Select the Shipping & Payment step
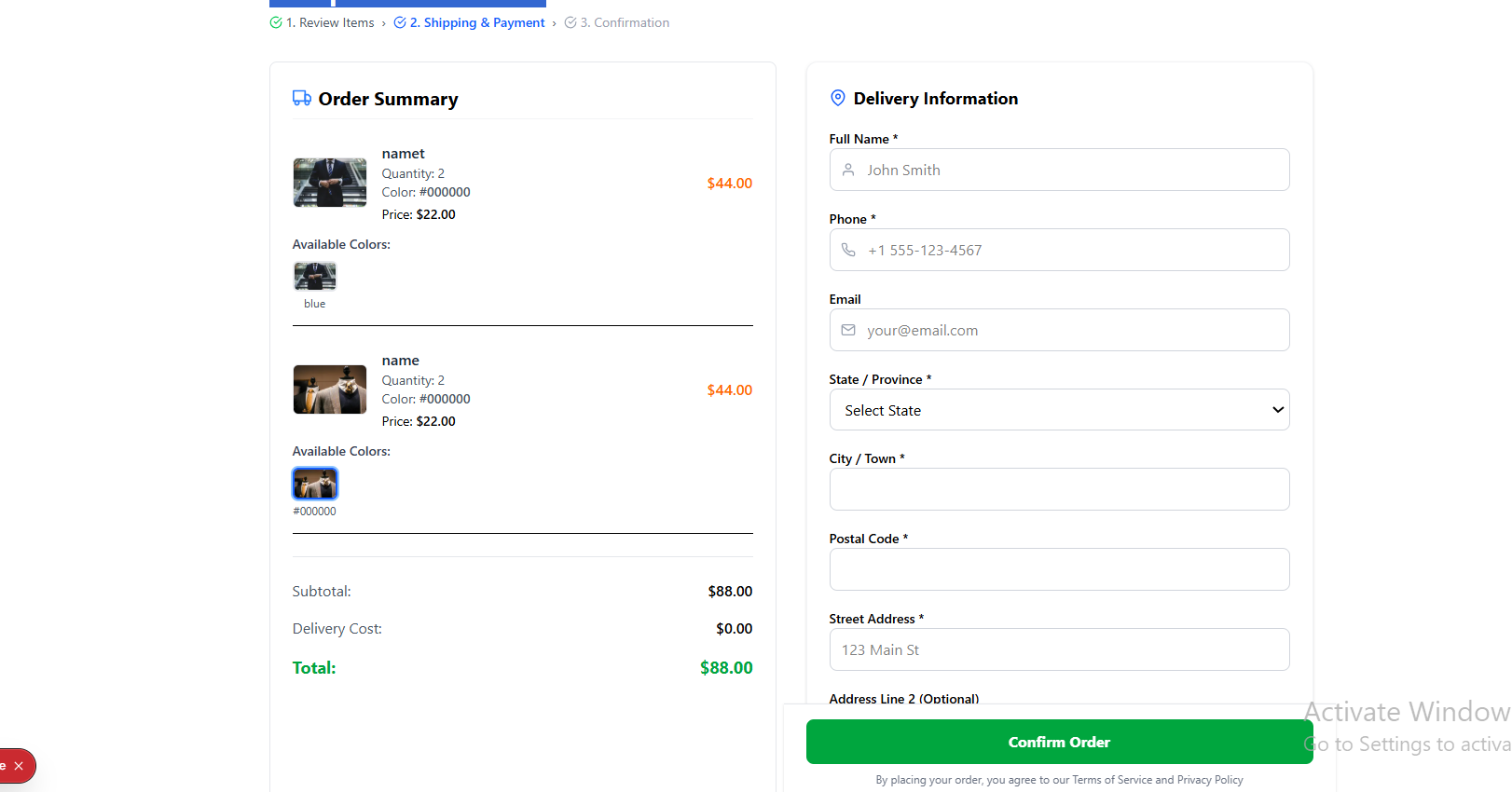1512x792 pixels. pos(477,22)
